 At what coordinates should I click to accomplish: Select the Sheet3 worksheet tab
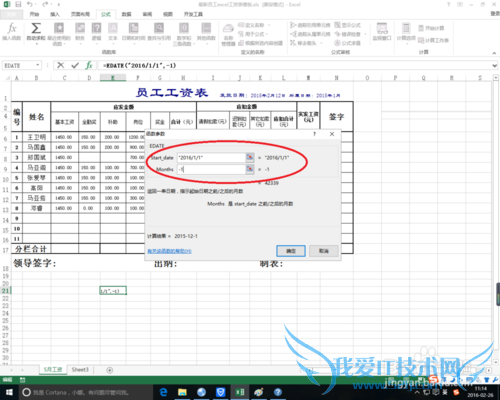[x=80, y=370]
